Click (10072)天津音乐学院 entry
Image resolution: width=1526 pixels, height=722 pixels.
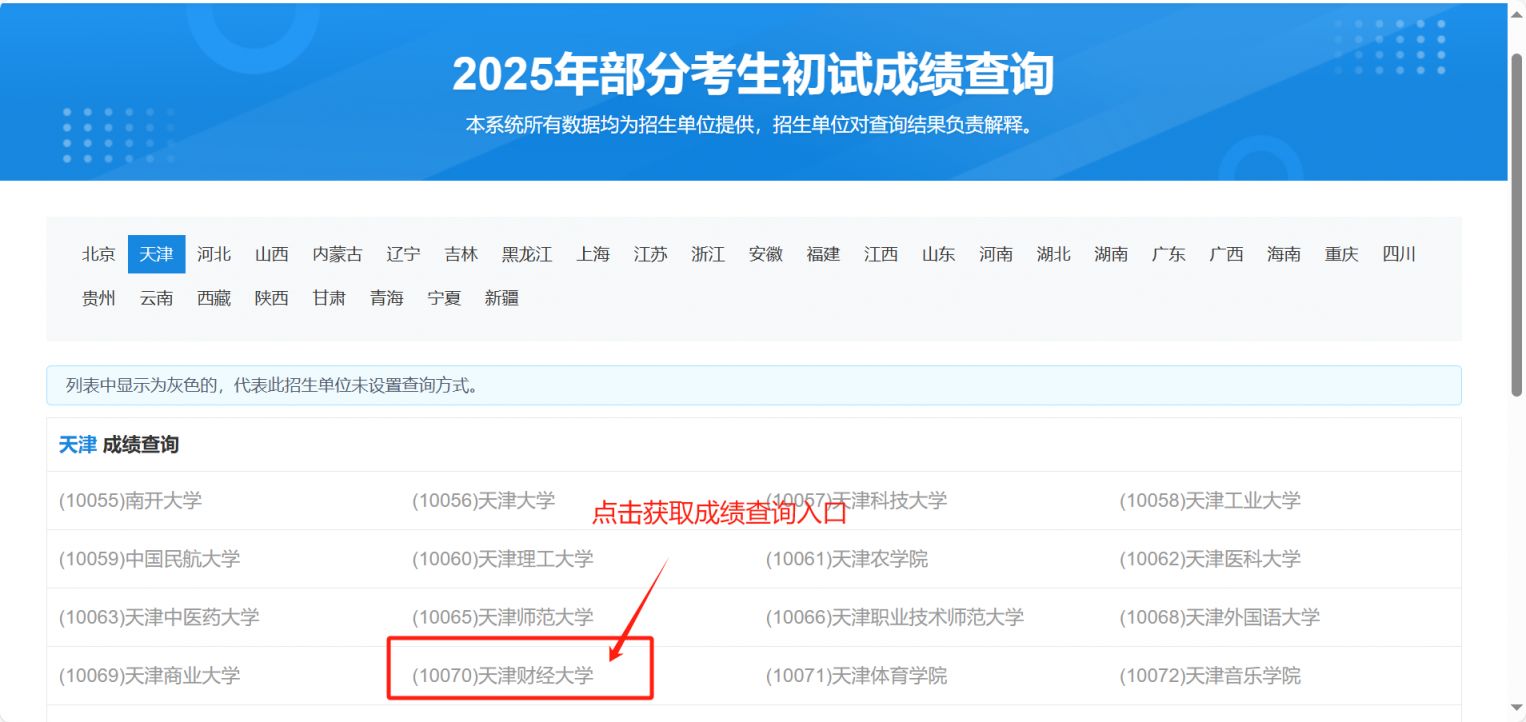click(1210, 676)
